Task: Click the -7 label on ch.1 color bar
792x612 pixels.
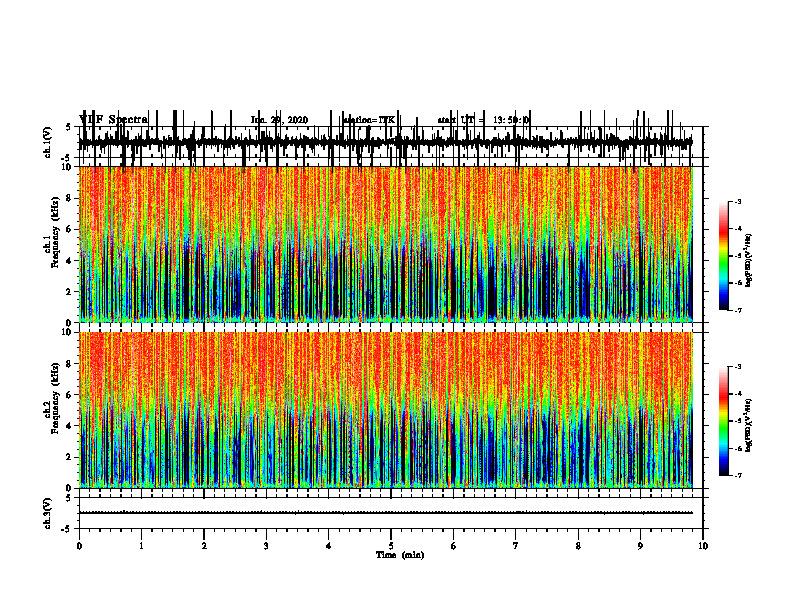Action: 738,310
